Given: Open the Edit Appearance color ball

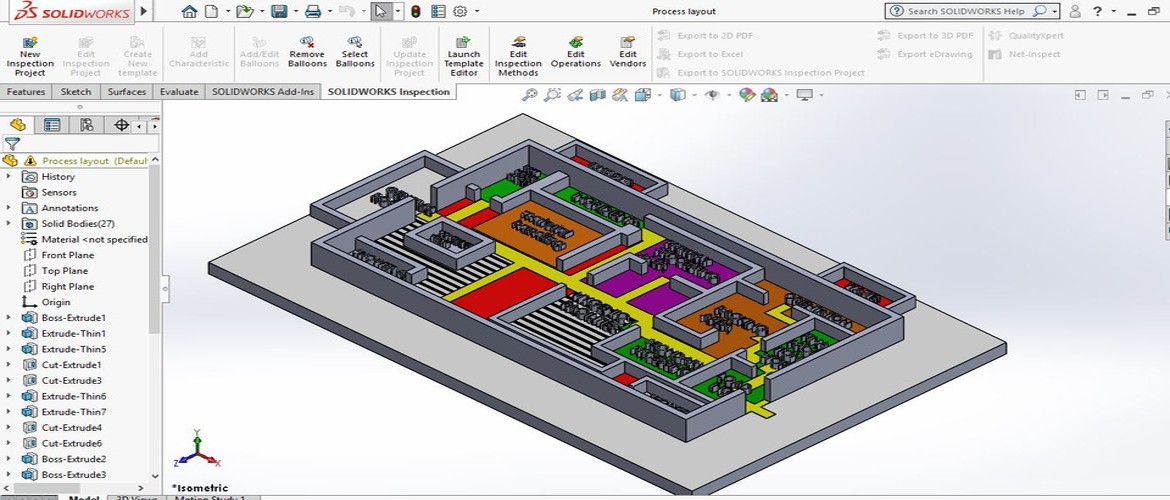Looking at the screenshot, I should tap(746, 95).
